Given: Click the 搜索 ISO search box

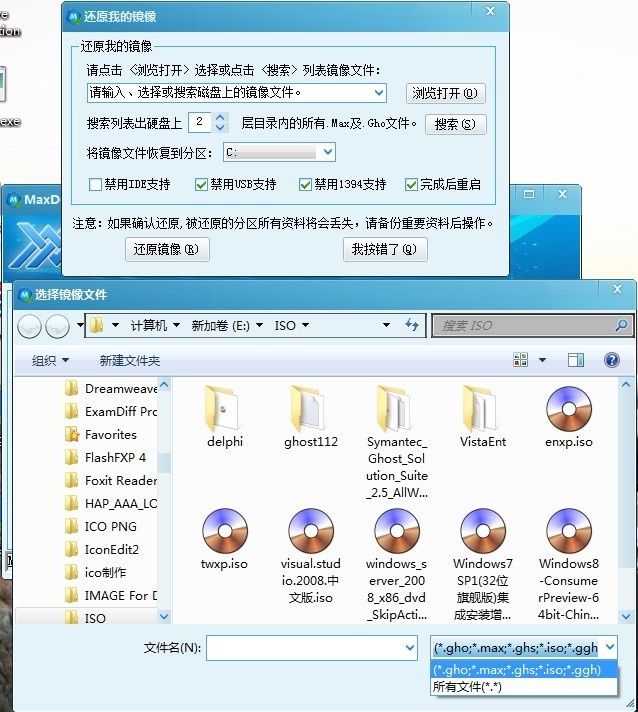Looking at the screenshot, I should (x=532, y=325).
